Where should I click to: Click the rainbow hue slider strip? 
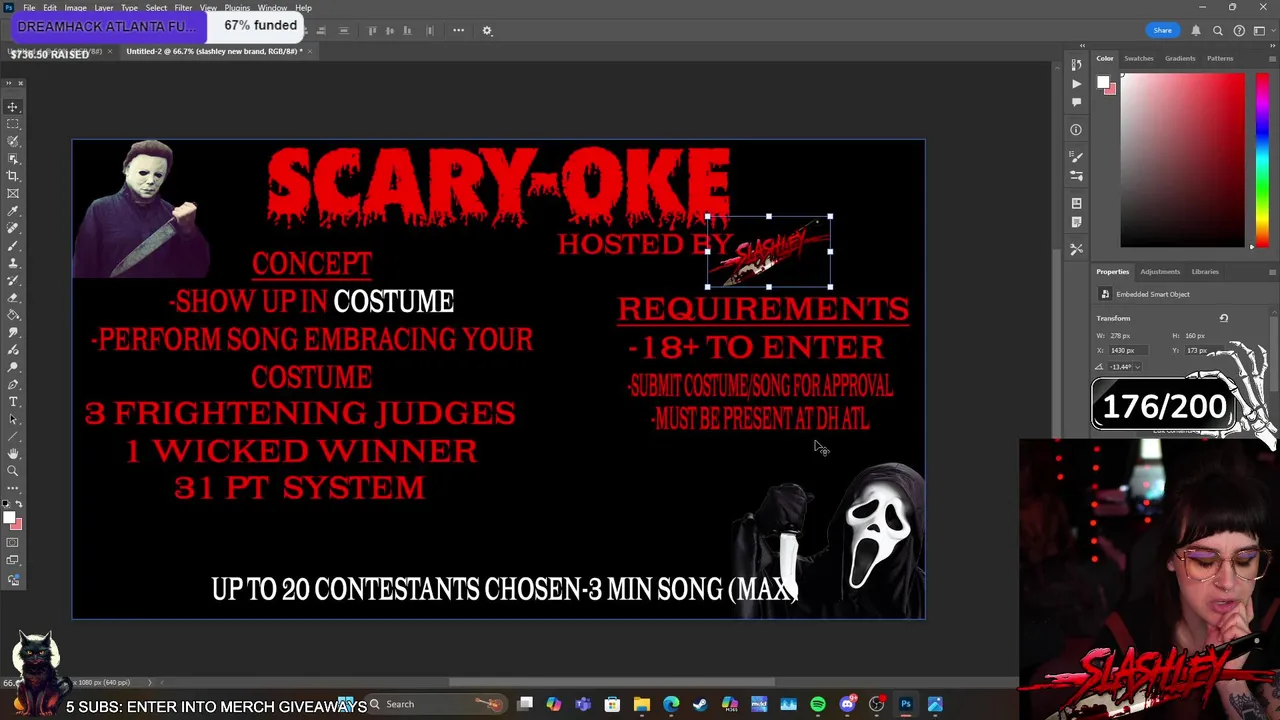[1262, 160]
